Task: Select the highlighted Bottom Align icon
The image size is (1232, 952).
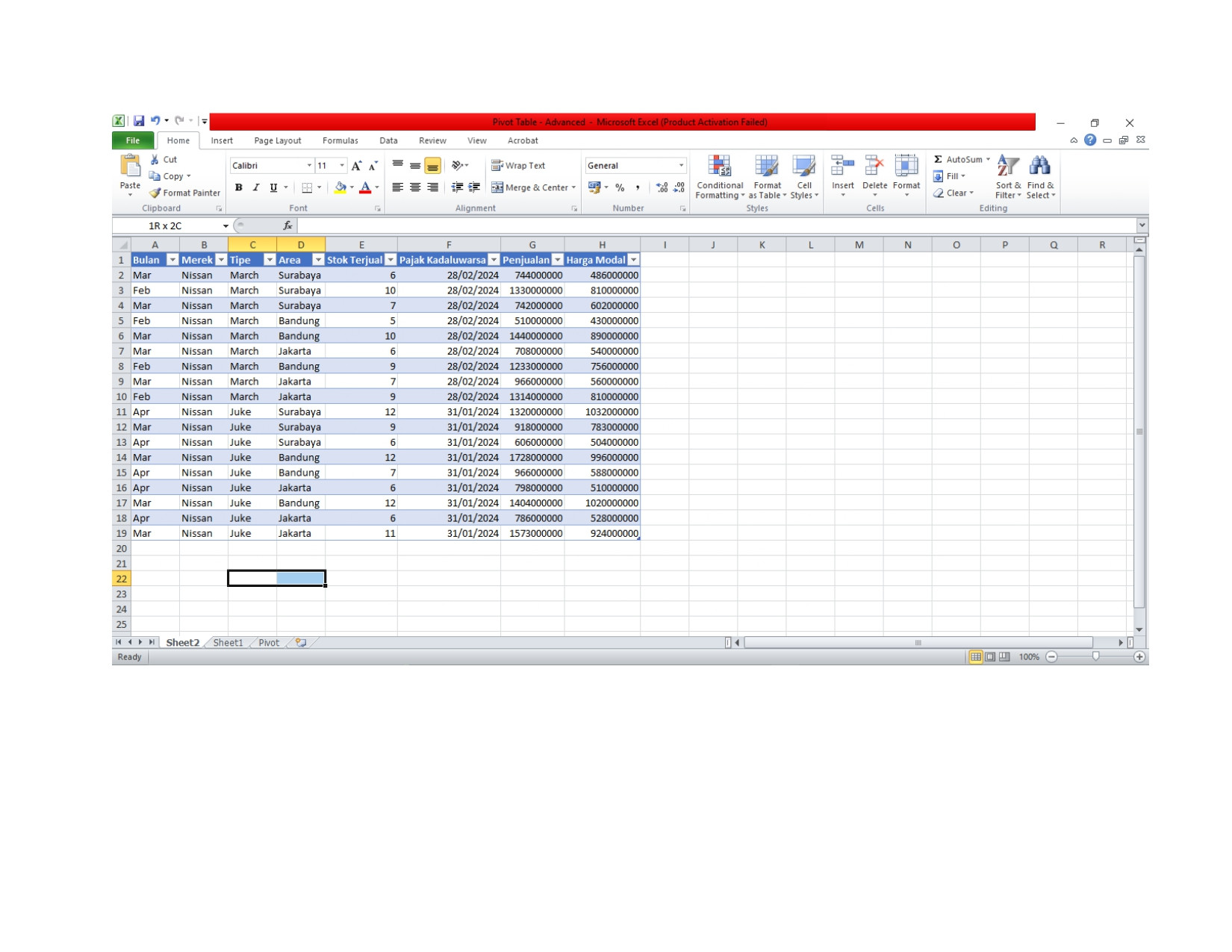Action: point(432,166)
